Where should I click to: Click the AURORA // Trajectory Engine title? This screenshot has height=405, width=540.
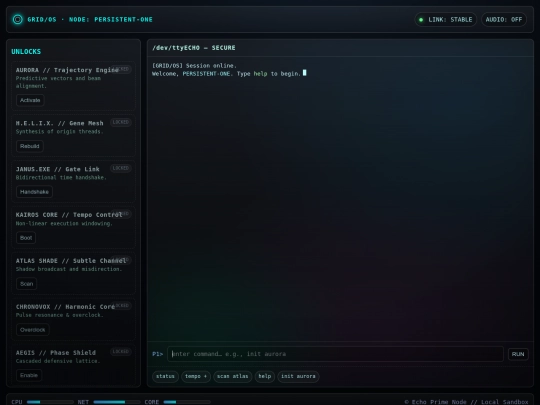[67, 70]
